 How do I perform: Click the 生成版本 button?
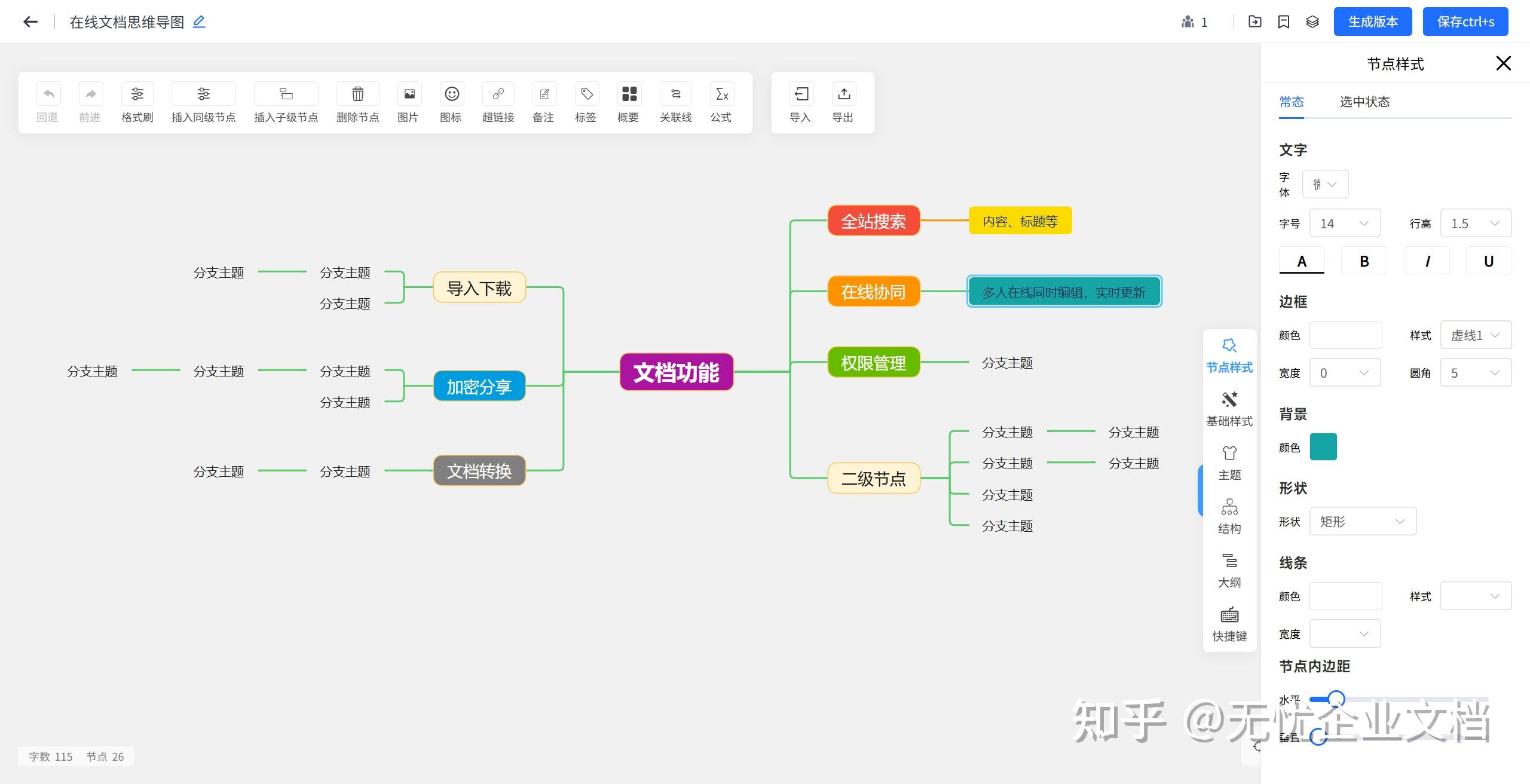[1373, 22]
